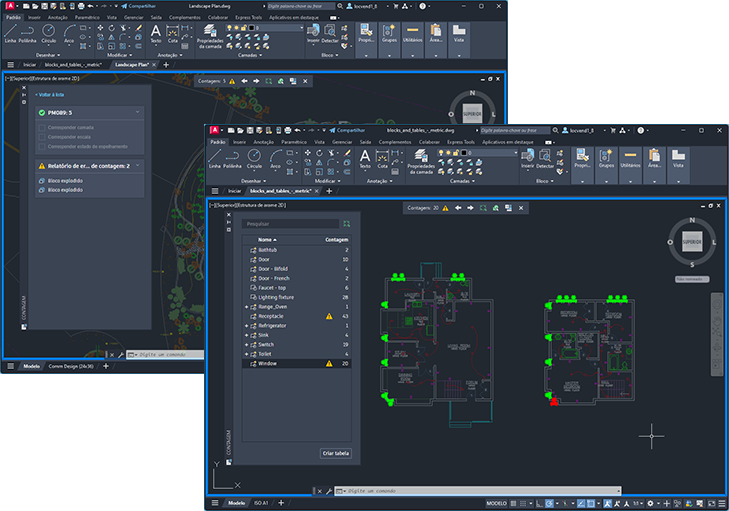Select the Círculo tool in the Landscape Plan window
The height and width of the screenshot is (511, 729).
[48, 33]
